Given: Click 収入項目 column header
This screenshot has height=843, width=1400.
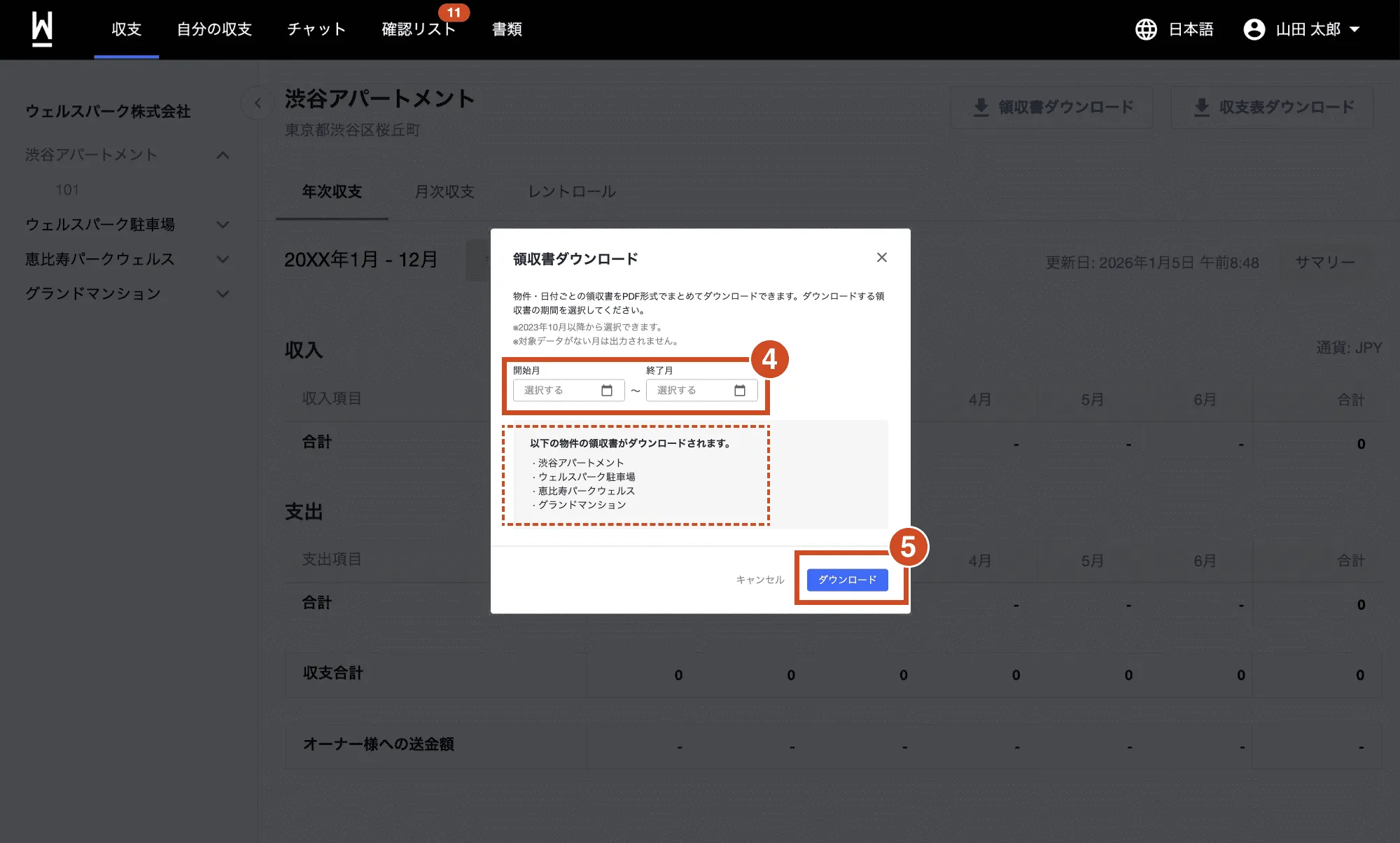Looking at the screenshot, I should click(x=332, y=398).
